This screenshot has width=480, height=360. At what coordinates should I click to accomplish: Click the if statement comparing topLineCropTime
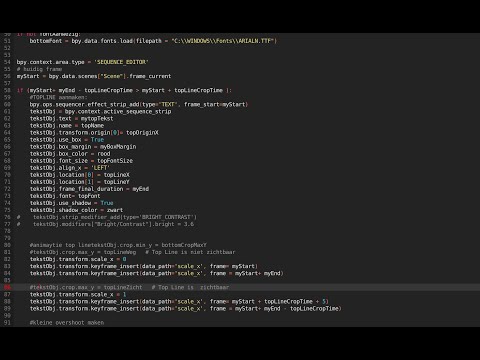124,90
